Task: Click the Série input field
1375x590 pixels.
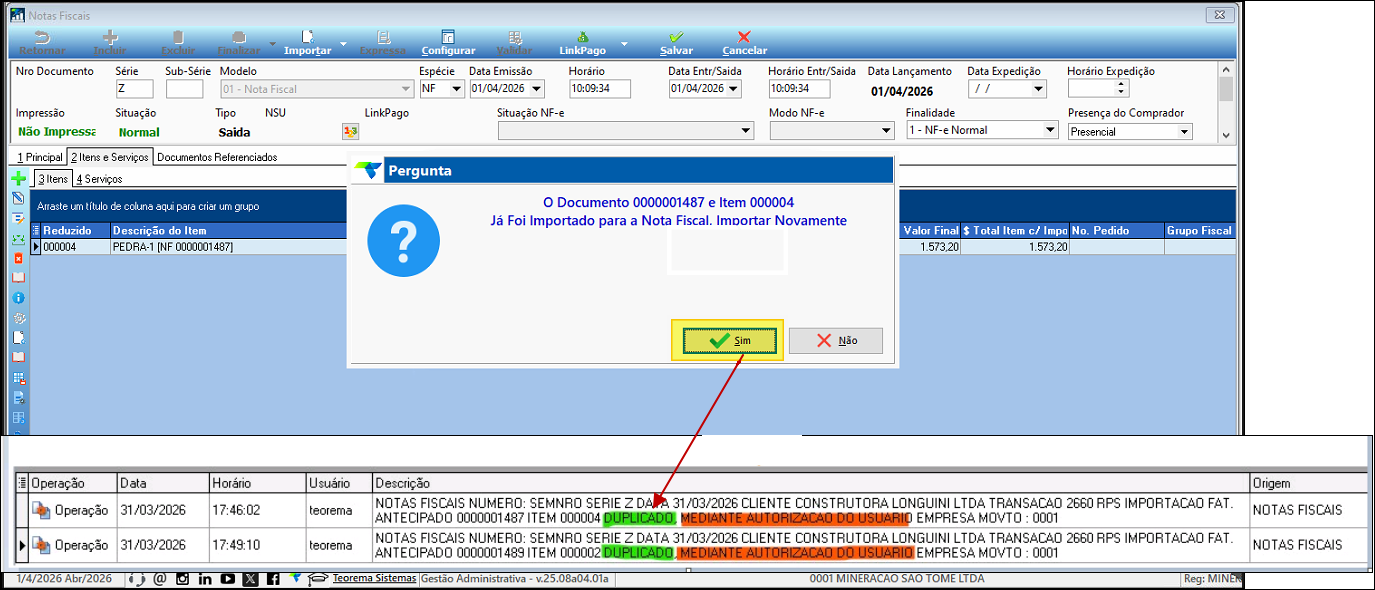Action: pos(134,88)
